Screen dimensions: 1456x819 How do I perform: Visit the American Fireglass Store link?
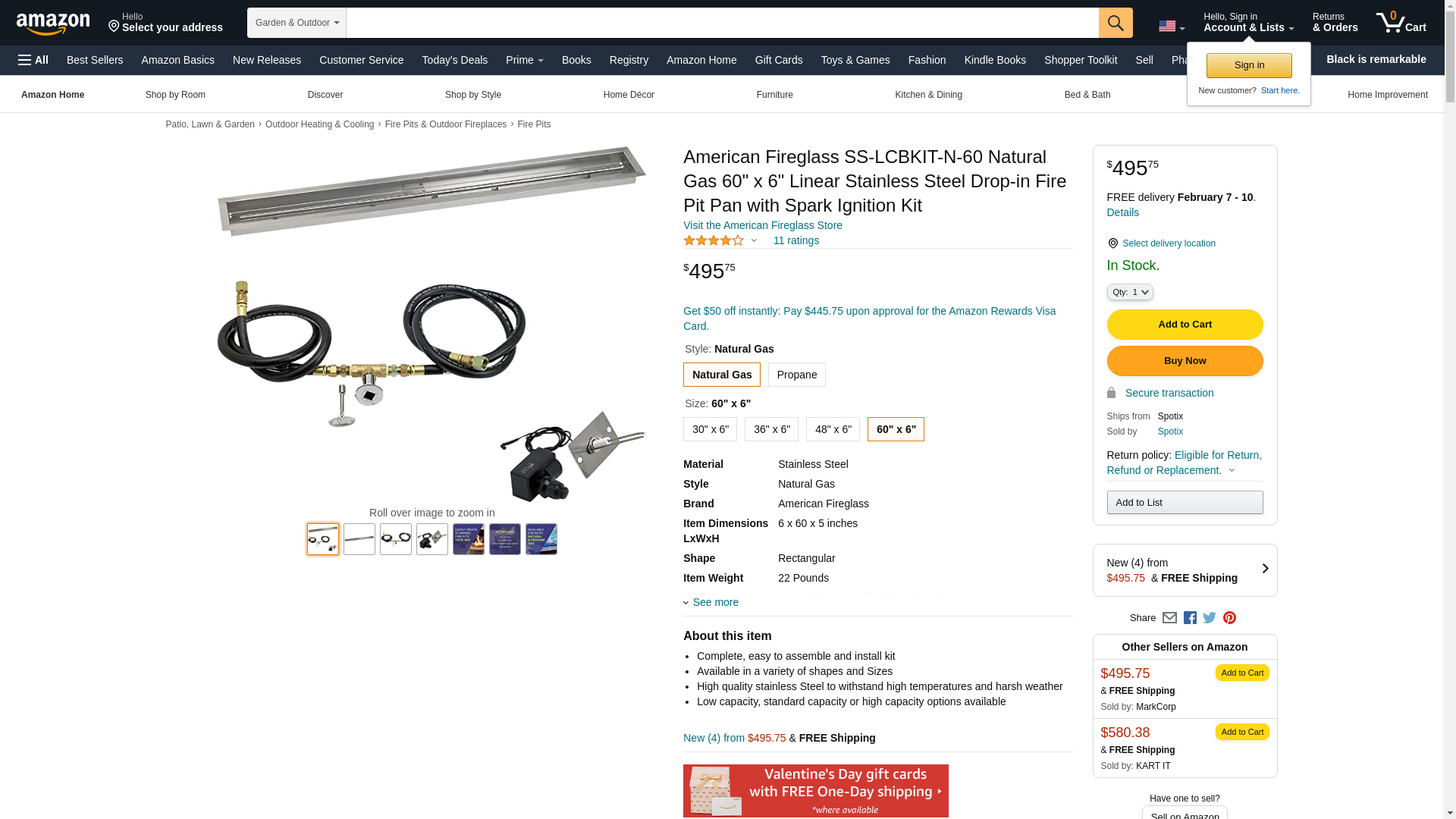(762, 225)
